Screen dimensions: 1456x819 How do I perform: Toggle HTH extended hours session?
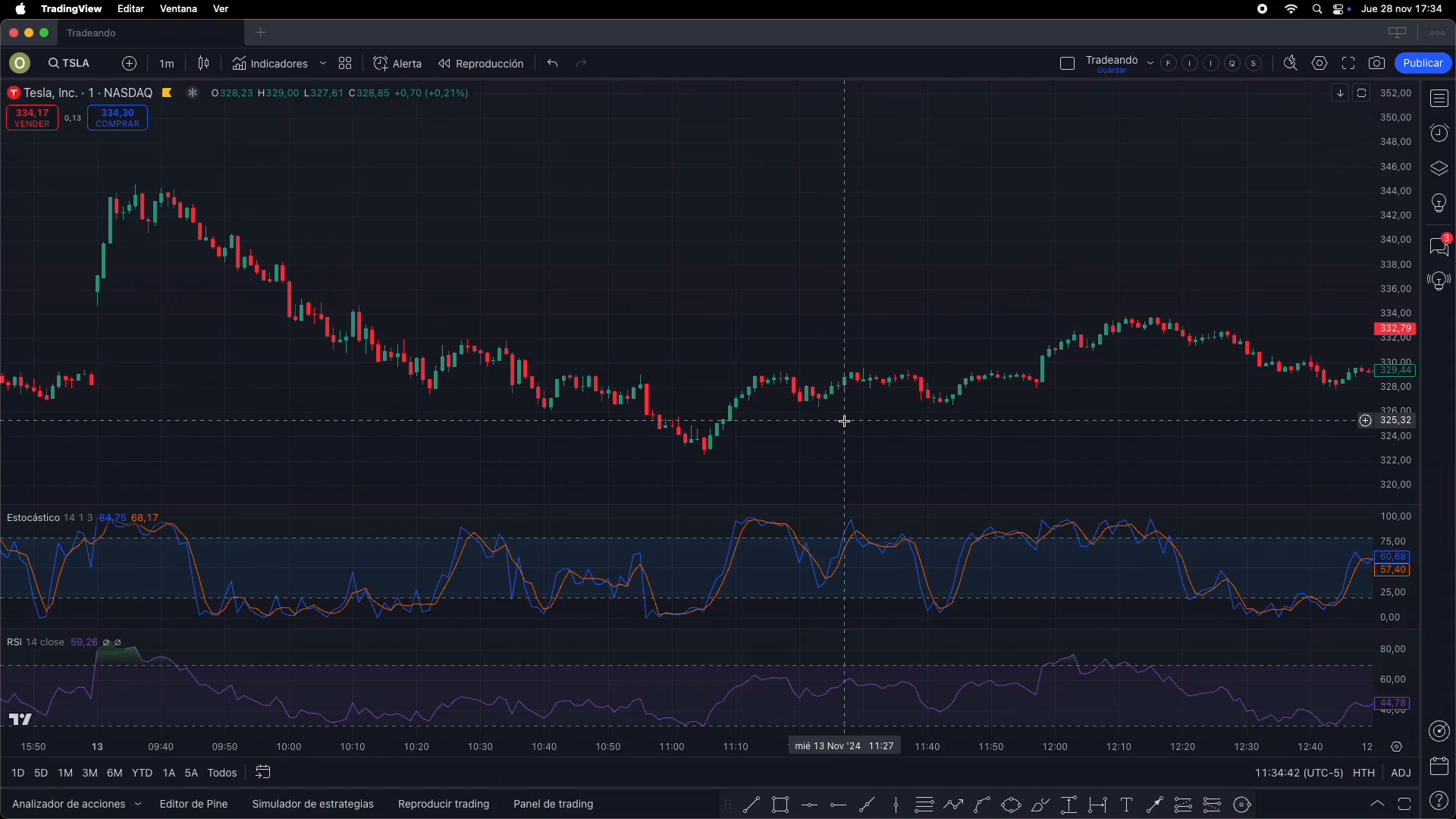[x=1363, y=773]
